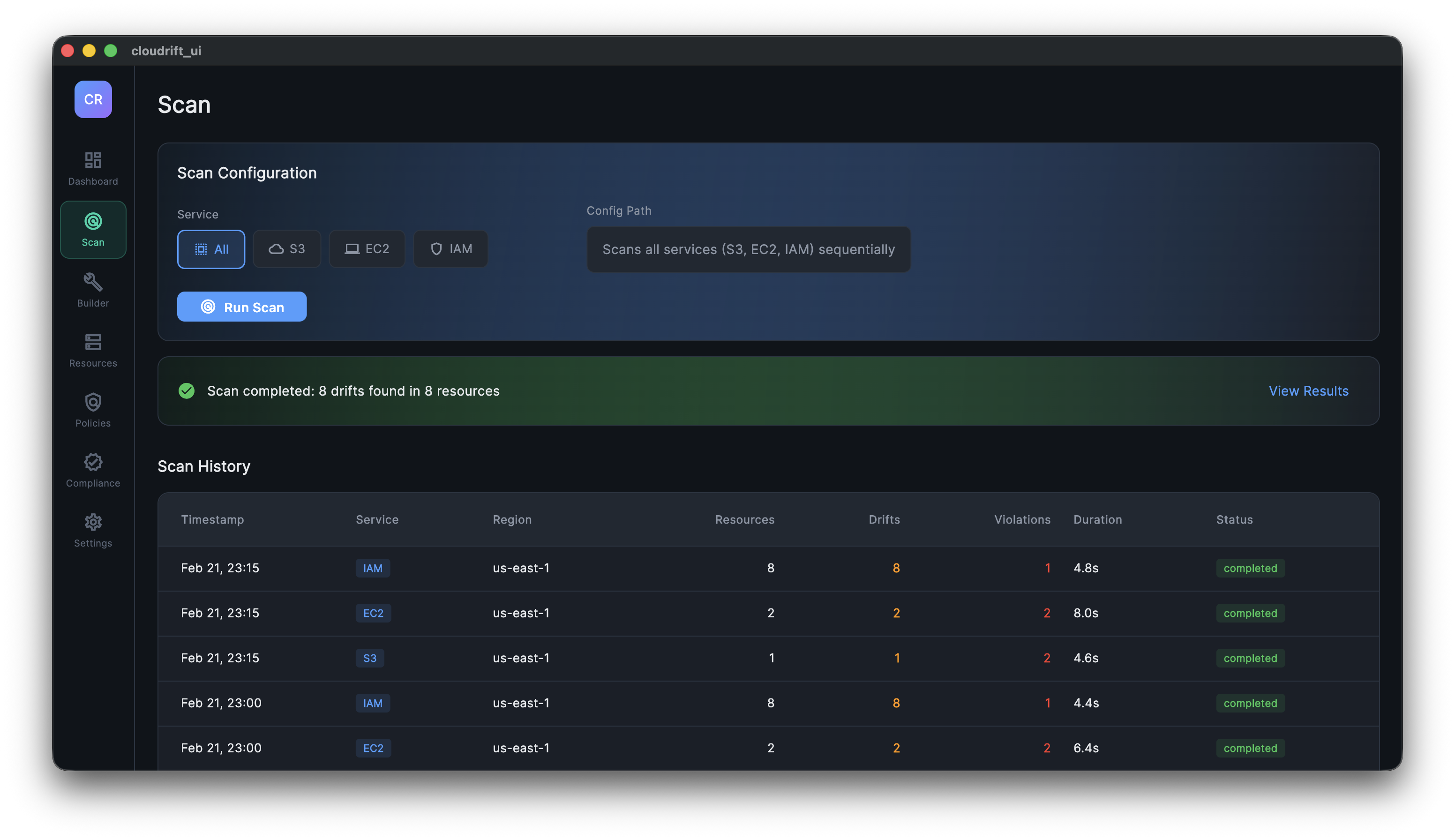Screen dimensions: 1455x840
Task: Select the Scan sidebar item
Action: 93,229
